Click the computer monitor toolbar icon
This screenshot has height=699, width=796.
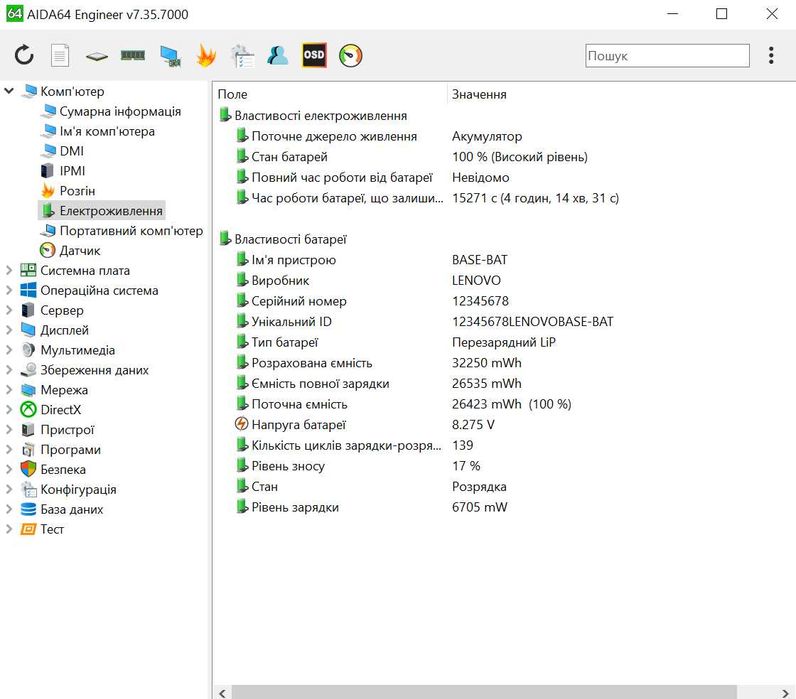(170, 55)
